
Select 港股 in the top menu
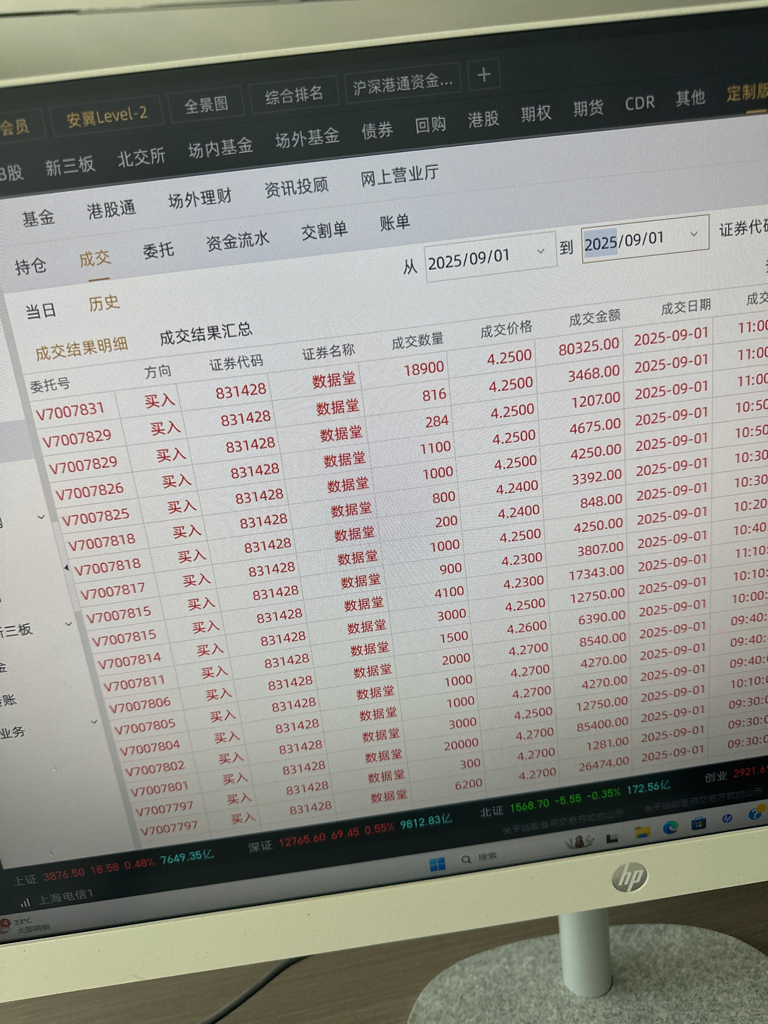(483, 119)
